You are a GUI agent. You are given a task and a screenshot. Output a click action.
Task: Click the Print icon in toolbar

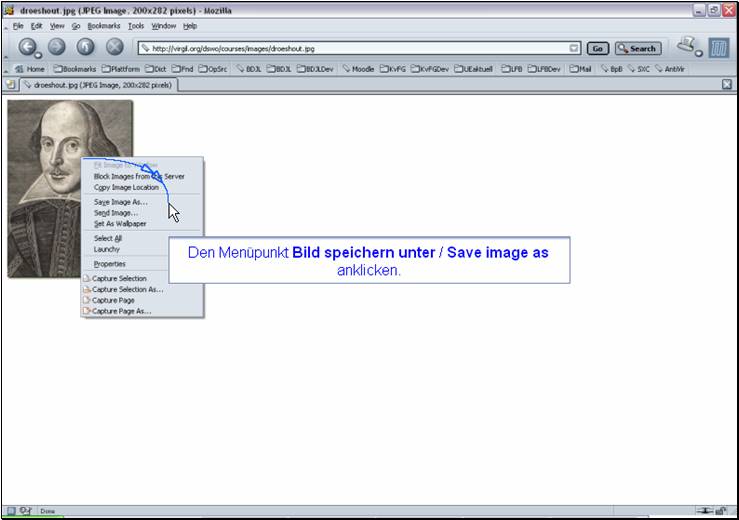(x=686, y=45)
